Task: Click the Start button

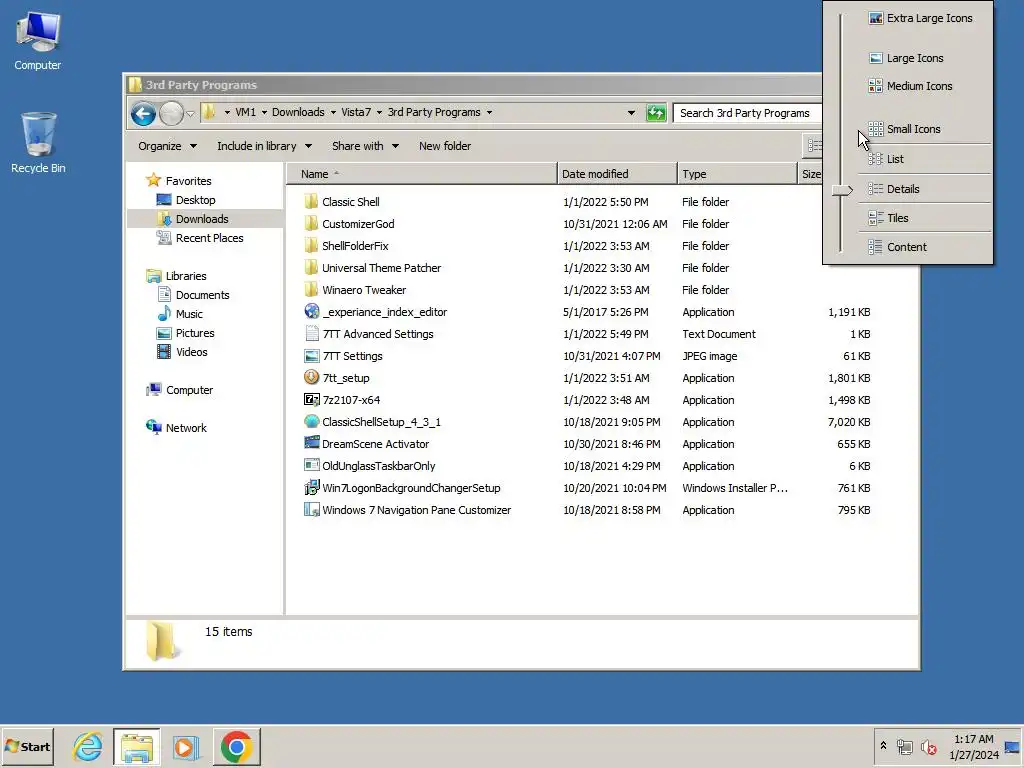Action: (27, 746)
